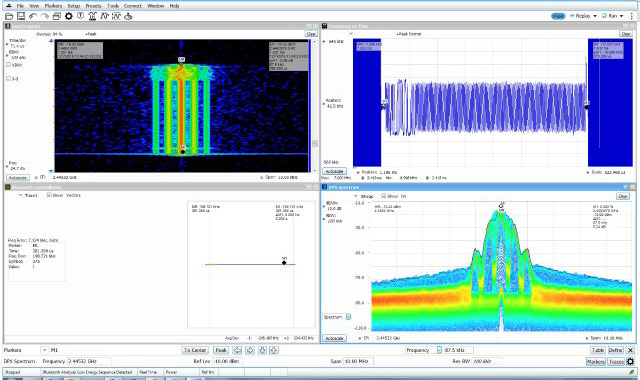Viewport: 640px width, 380px height.
Task: Open the Connect menu
Action: coord(133,6)
